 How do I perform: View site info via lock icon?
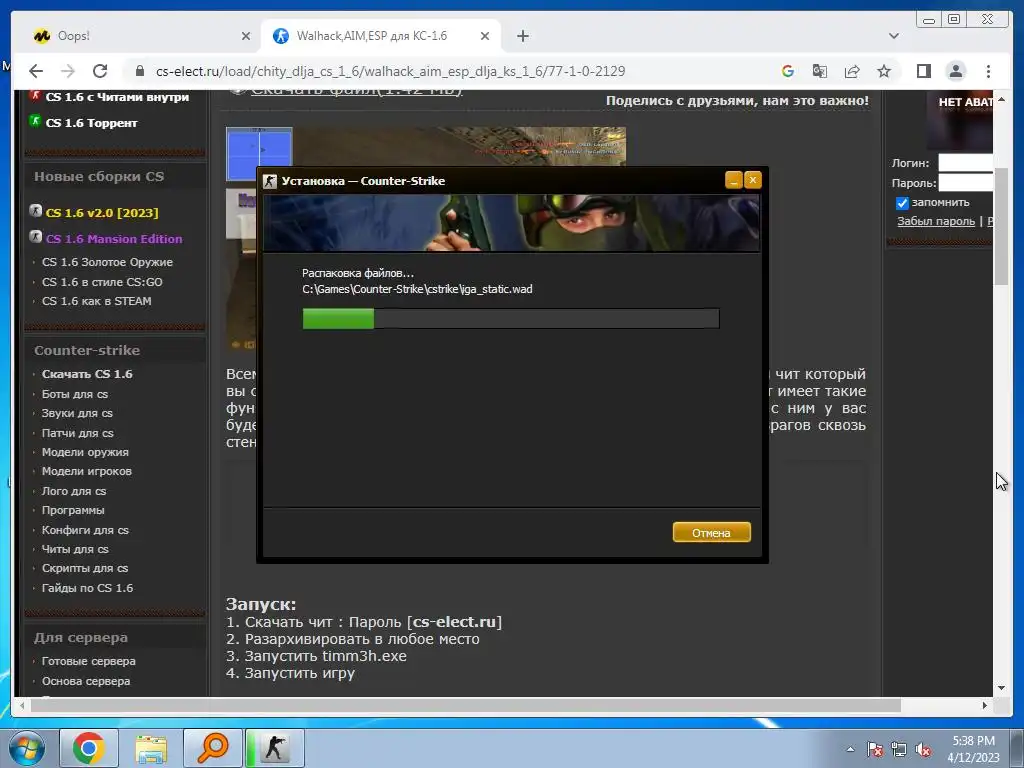pyautogui.click(x=138, y=71)
